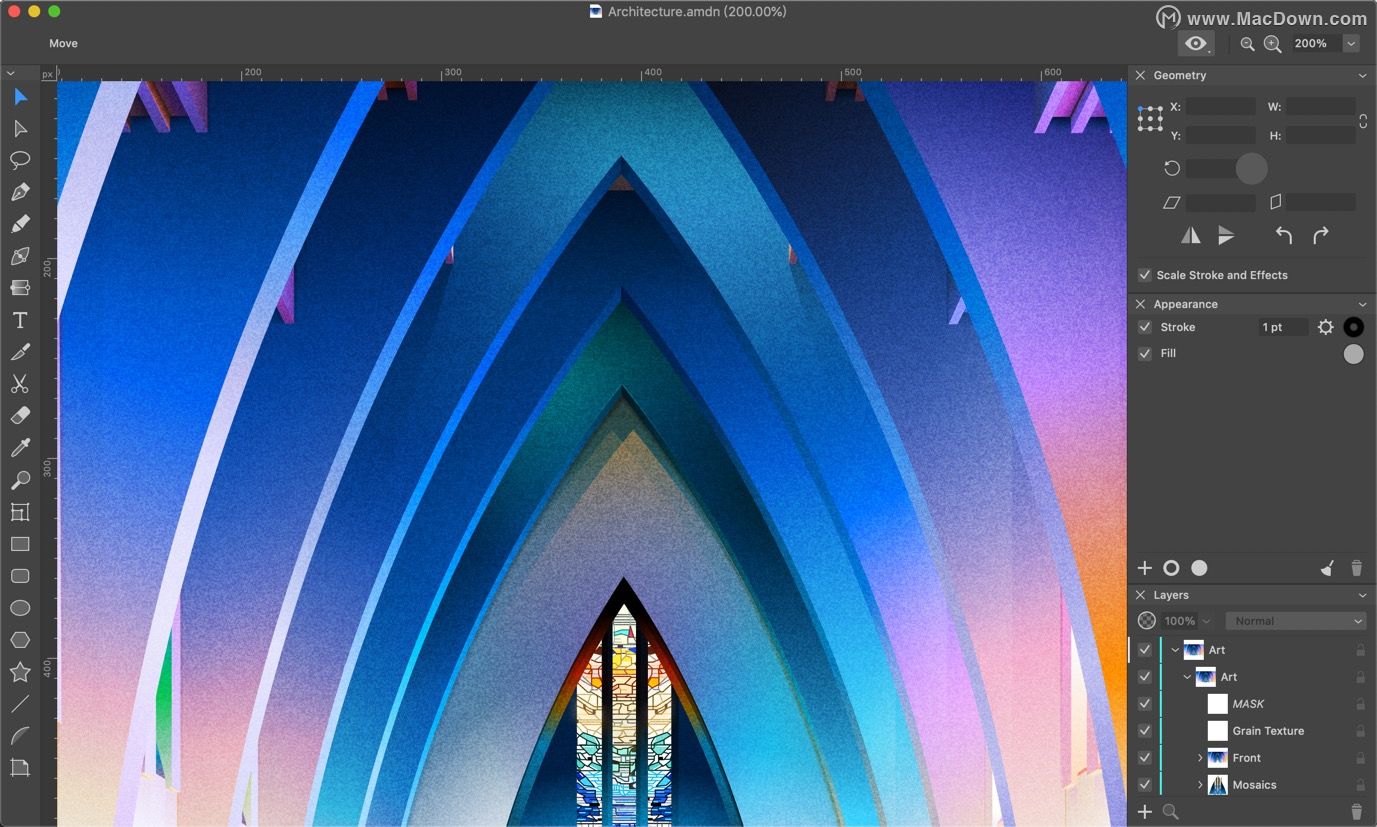Click the stroke color swatch
Screen dimensions: 1377x827
(x=1353, y=327)
